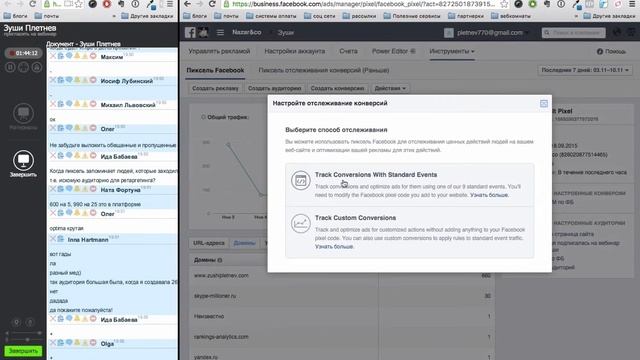Expand the Tools (Инструменты) dropdown menu
The width and height of the screenshot is (640, 360).
click(x=451, y=51)
